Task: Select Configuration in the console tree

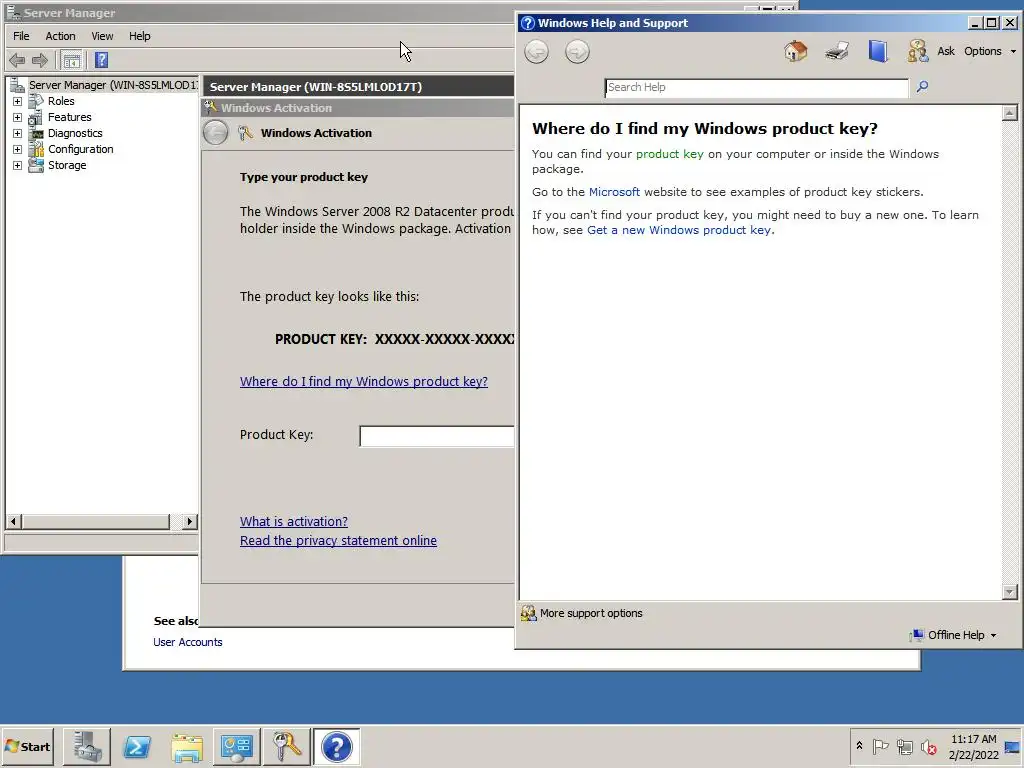Action: pos(80,150)
